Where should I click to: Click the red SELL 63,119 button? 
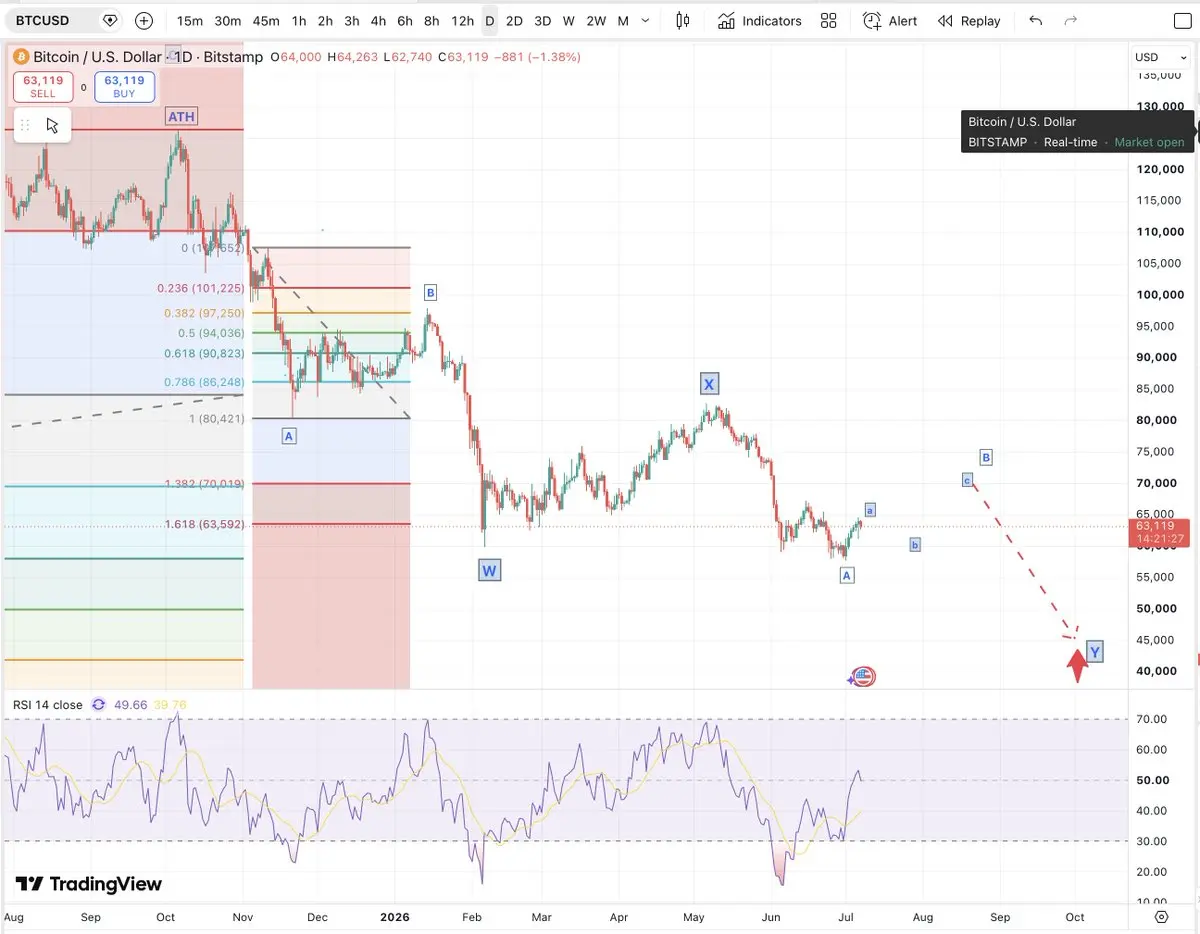tap(43, 87)
